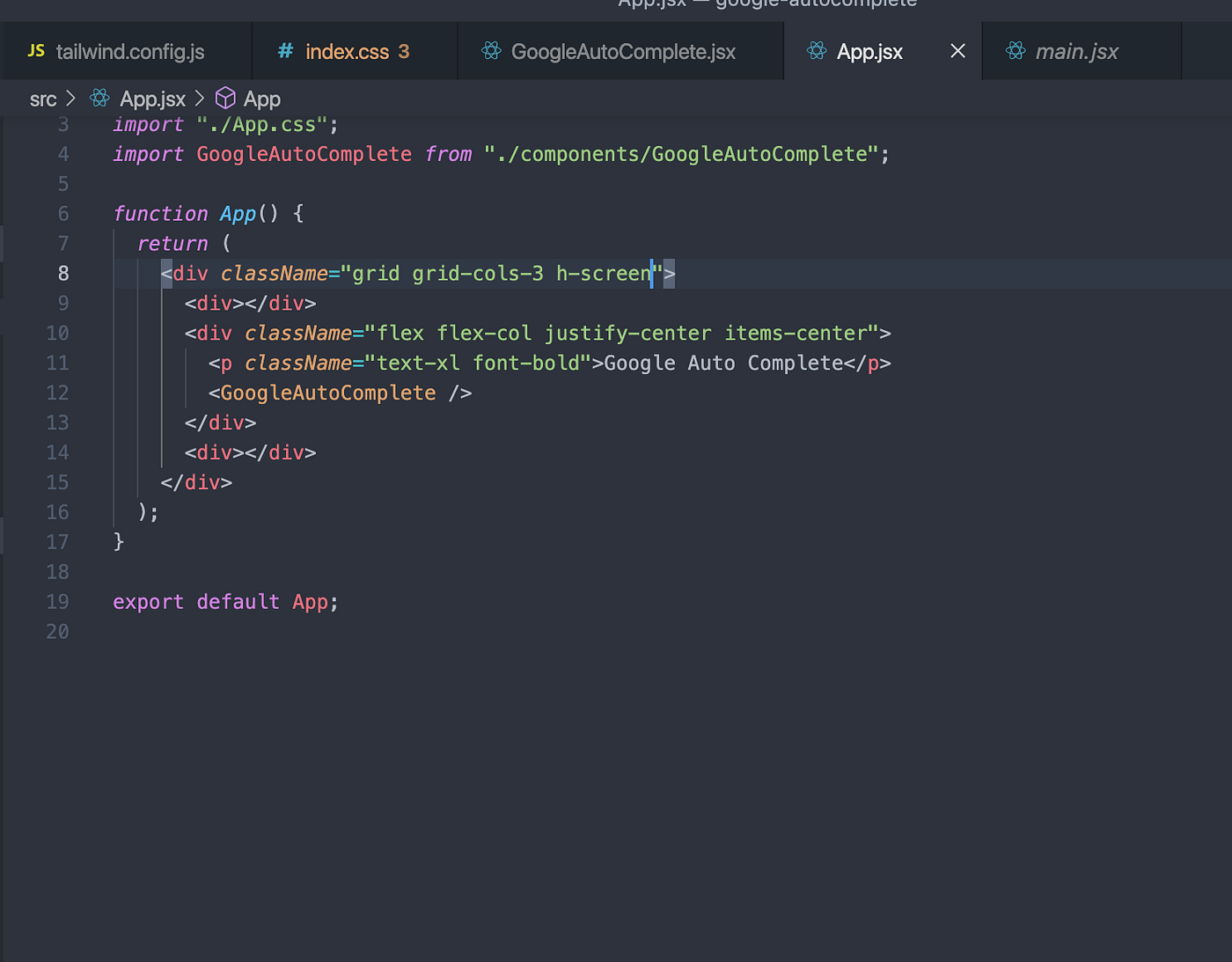This screenshot has height=962, width=1232.
Task: Click the React icon in the breadcrumb bar
Action: [99, 98]
